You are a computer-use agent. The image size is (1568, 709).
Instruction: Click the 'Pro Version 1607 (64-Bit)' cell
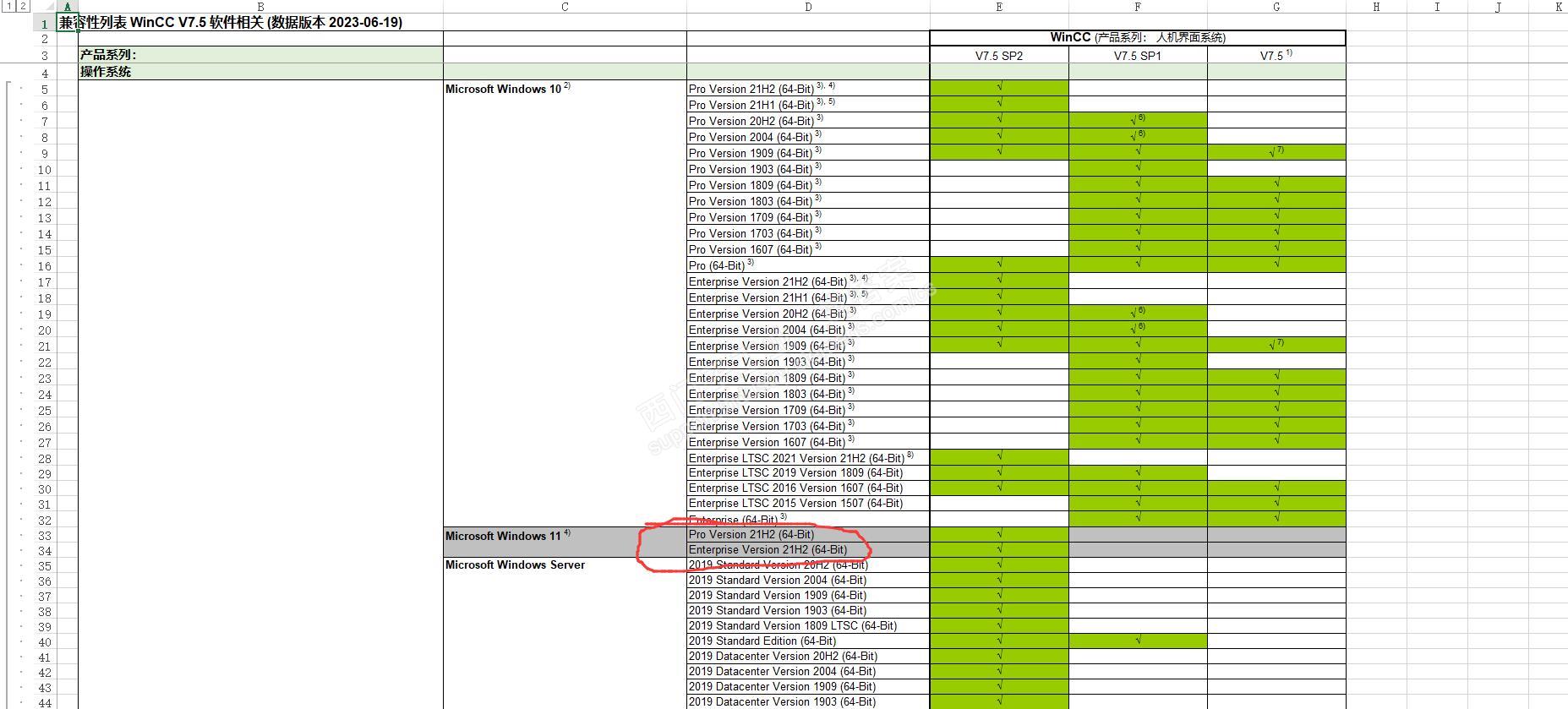tap(808, 249)
